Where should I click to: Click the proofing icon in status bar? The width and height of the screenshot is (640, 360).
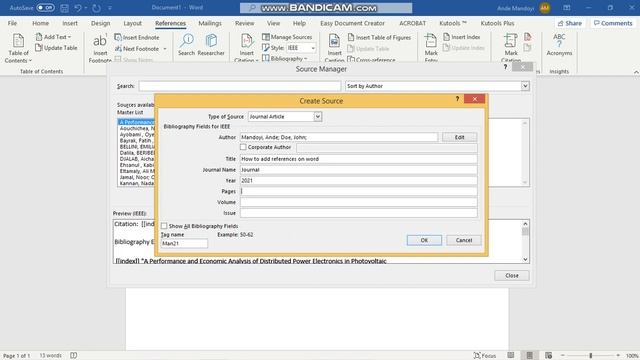point(73,356)
